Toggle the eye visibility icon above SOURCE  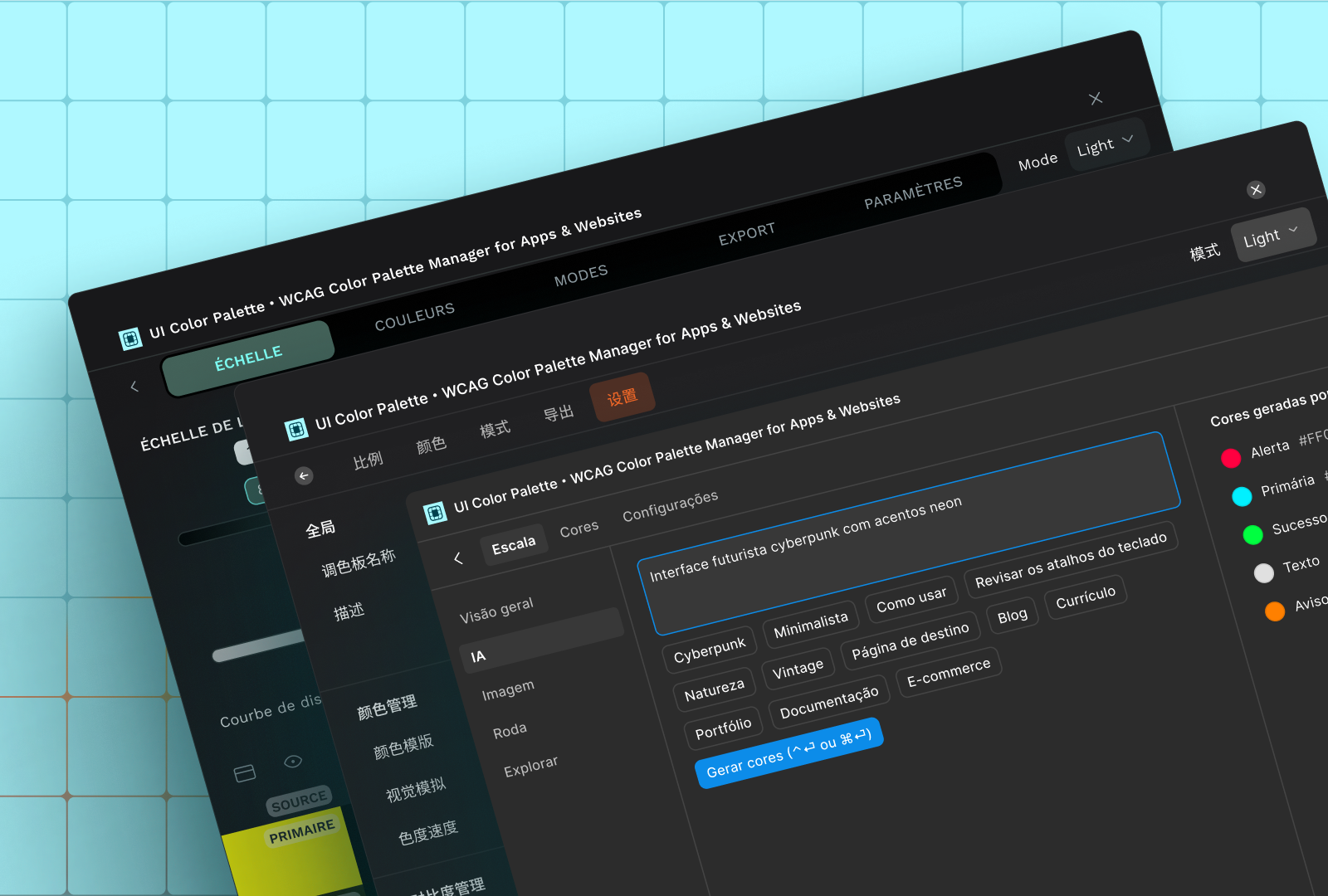click(293, 762)
